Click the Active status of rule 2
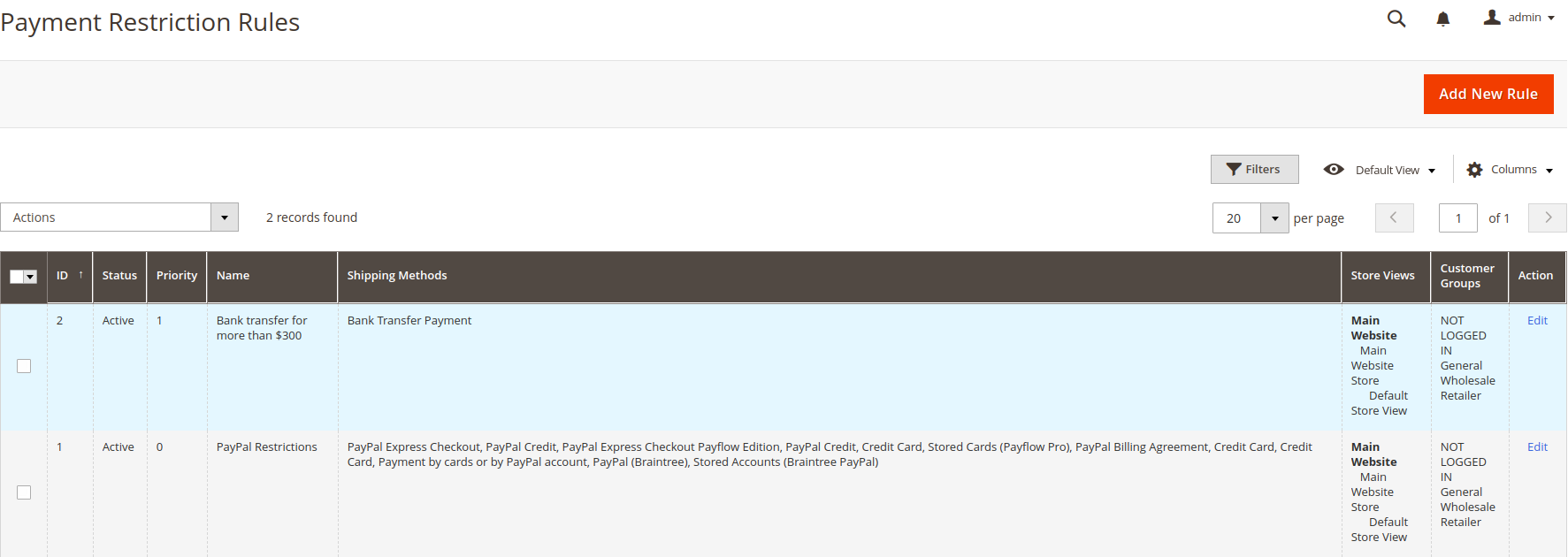The image size is (1568, 557). pos(119,321)
